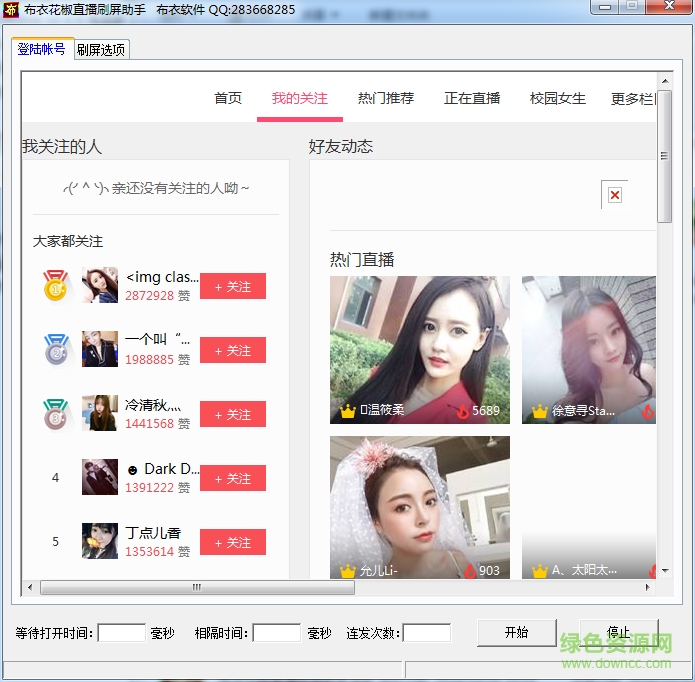The height and width of the screenshot is (682, 695).
Task: Open avatar of user 丁点儿香
Action: point(100,541)
